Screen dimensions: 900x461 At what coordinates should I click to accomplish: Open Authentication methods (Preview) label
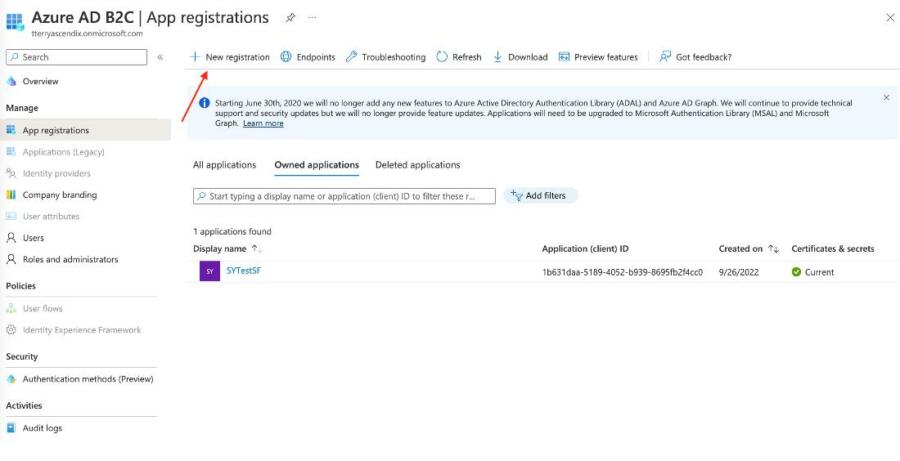(88, 379)
